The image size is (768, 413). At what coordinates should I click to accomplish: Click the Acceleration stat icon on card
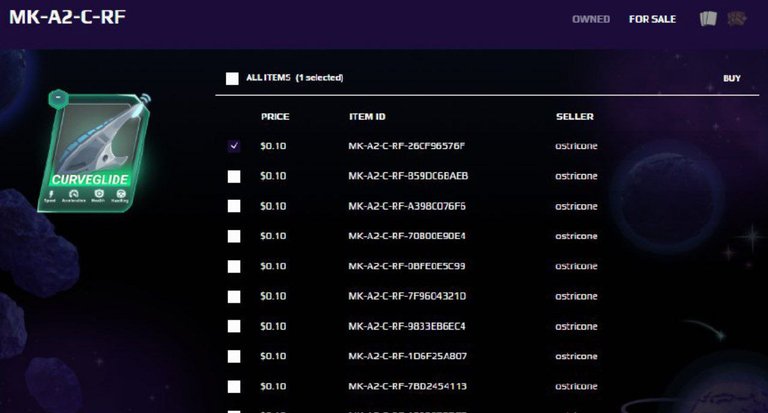(73, 196)
